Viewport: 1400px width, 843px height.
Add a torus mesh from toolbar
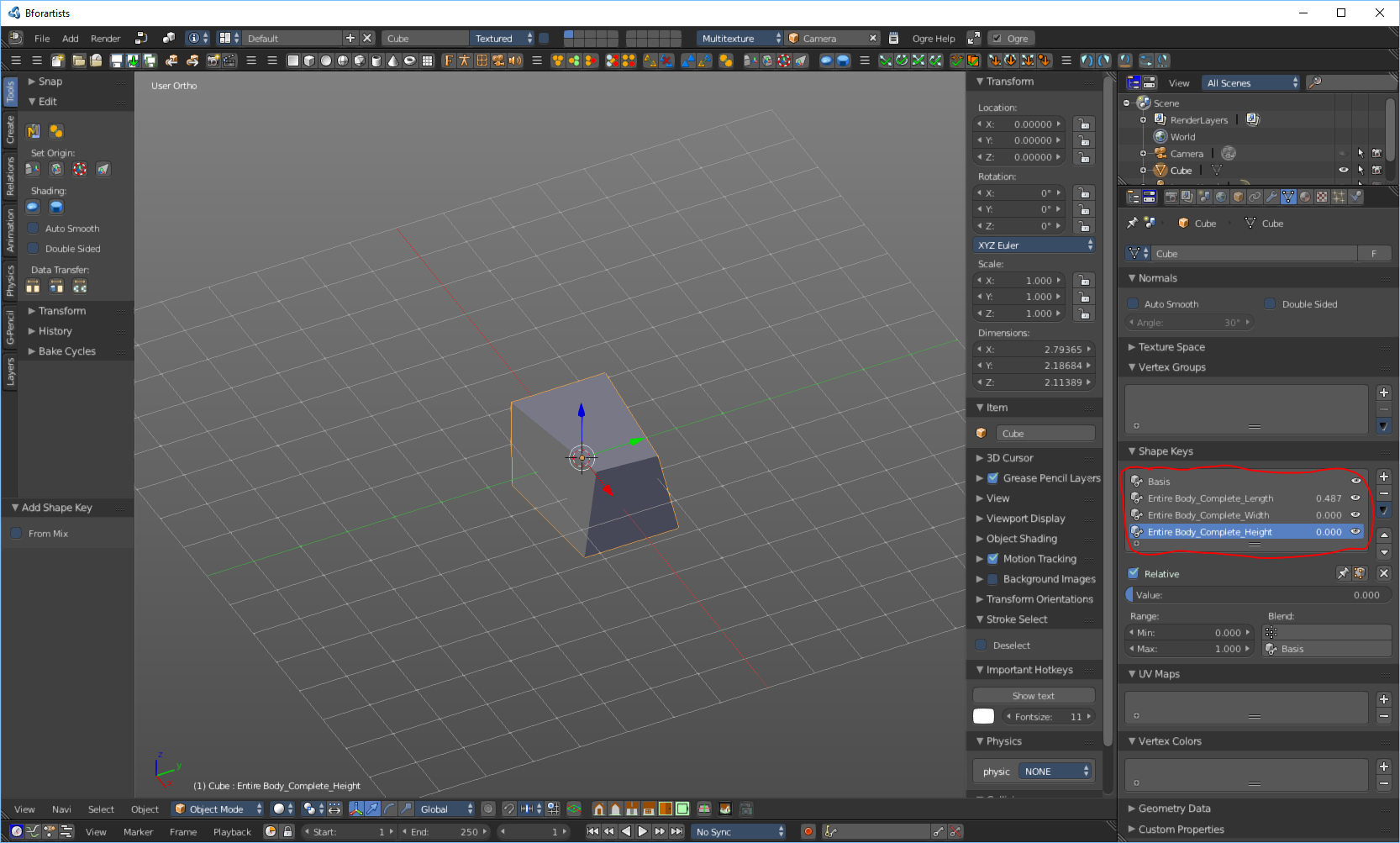[409, 61]
